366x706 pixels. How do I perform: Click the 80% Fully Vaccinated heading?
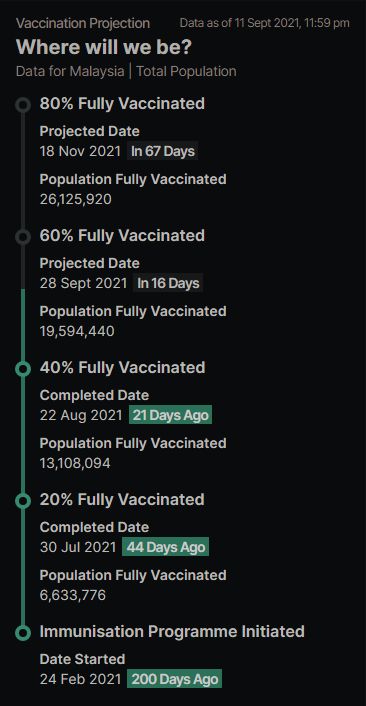(x=122, y=104)
